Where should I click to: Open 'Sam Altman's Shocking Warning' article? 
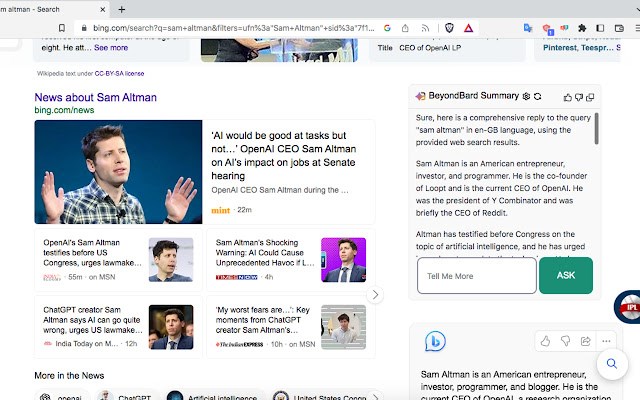[265, 253]
